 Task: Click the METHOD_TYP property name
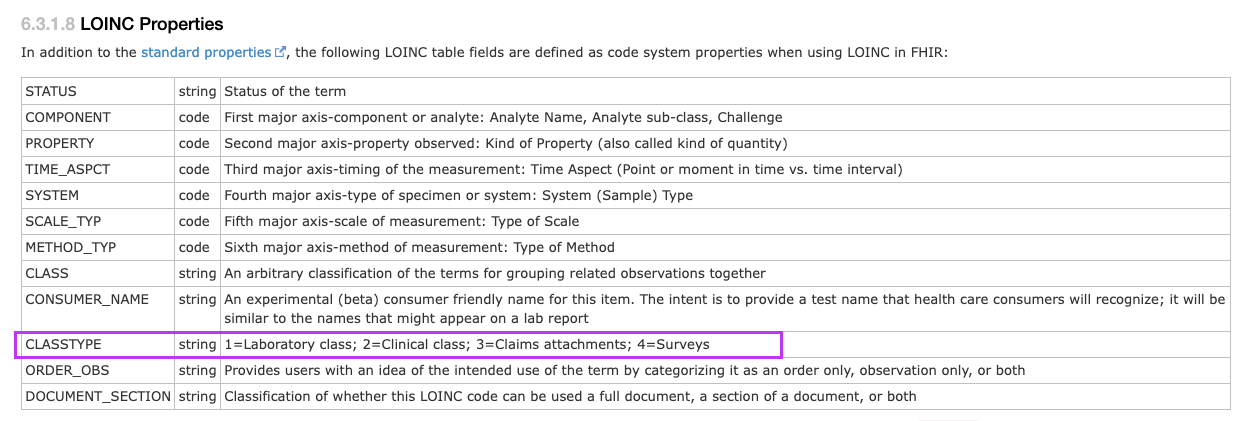pyautogui.click(x=71, y=247)
